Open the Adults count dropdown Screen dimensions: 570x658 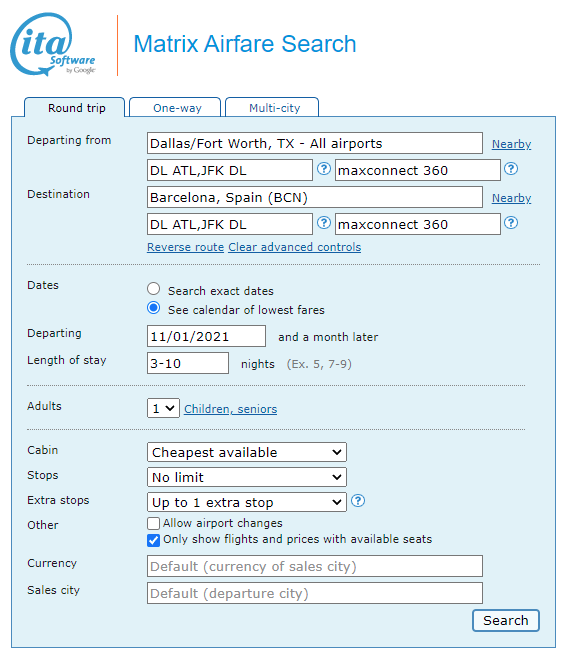(163, 408)
